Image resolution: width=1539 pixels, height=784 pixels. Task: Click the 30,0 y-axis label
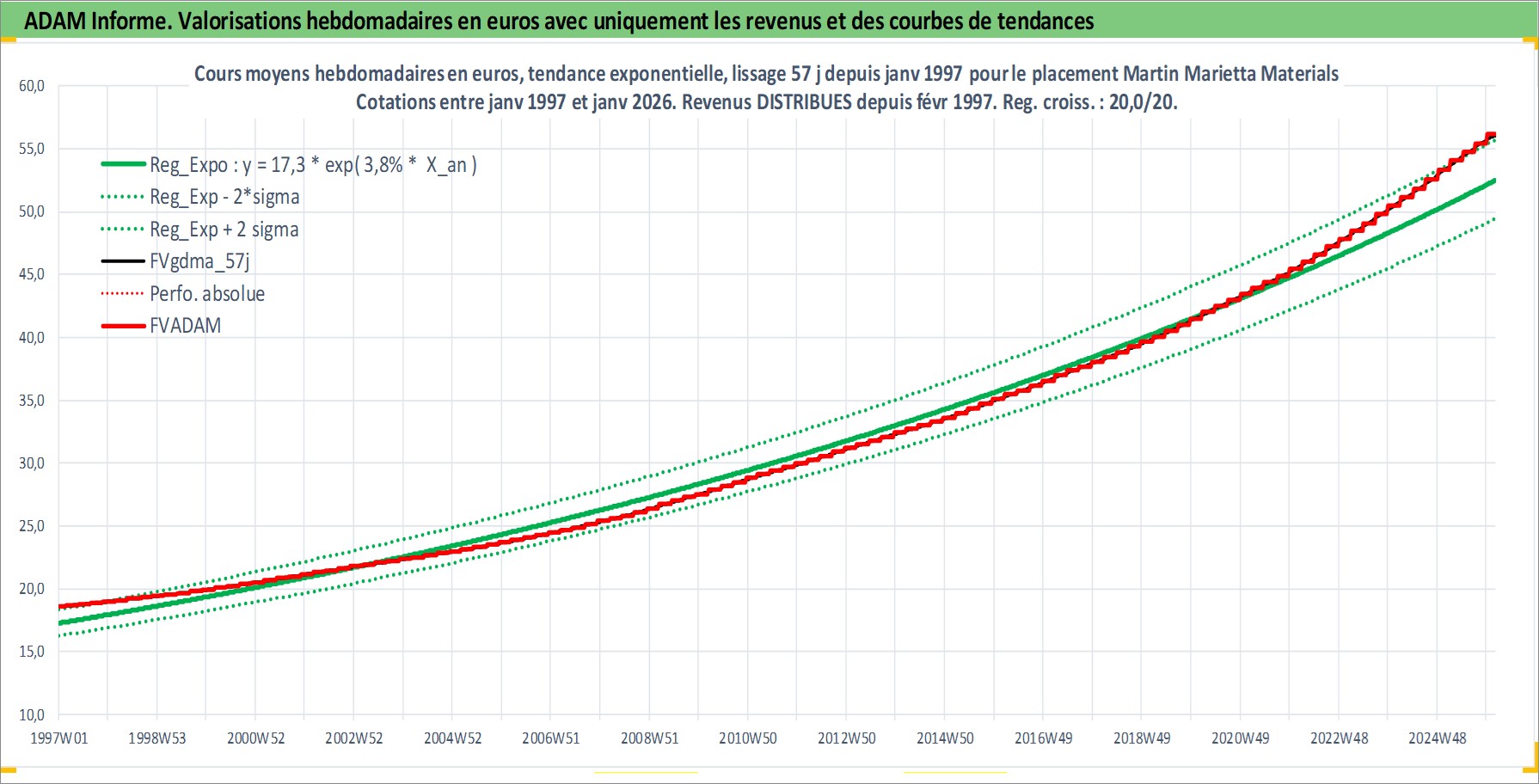point(32,463)
